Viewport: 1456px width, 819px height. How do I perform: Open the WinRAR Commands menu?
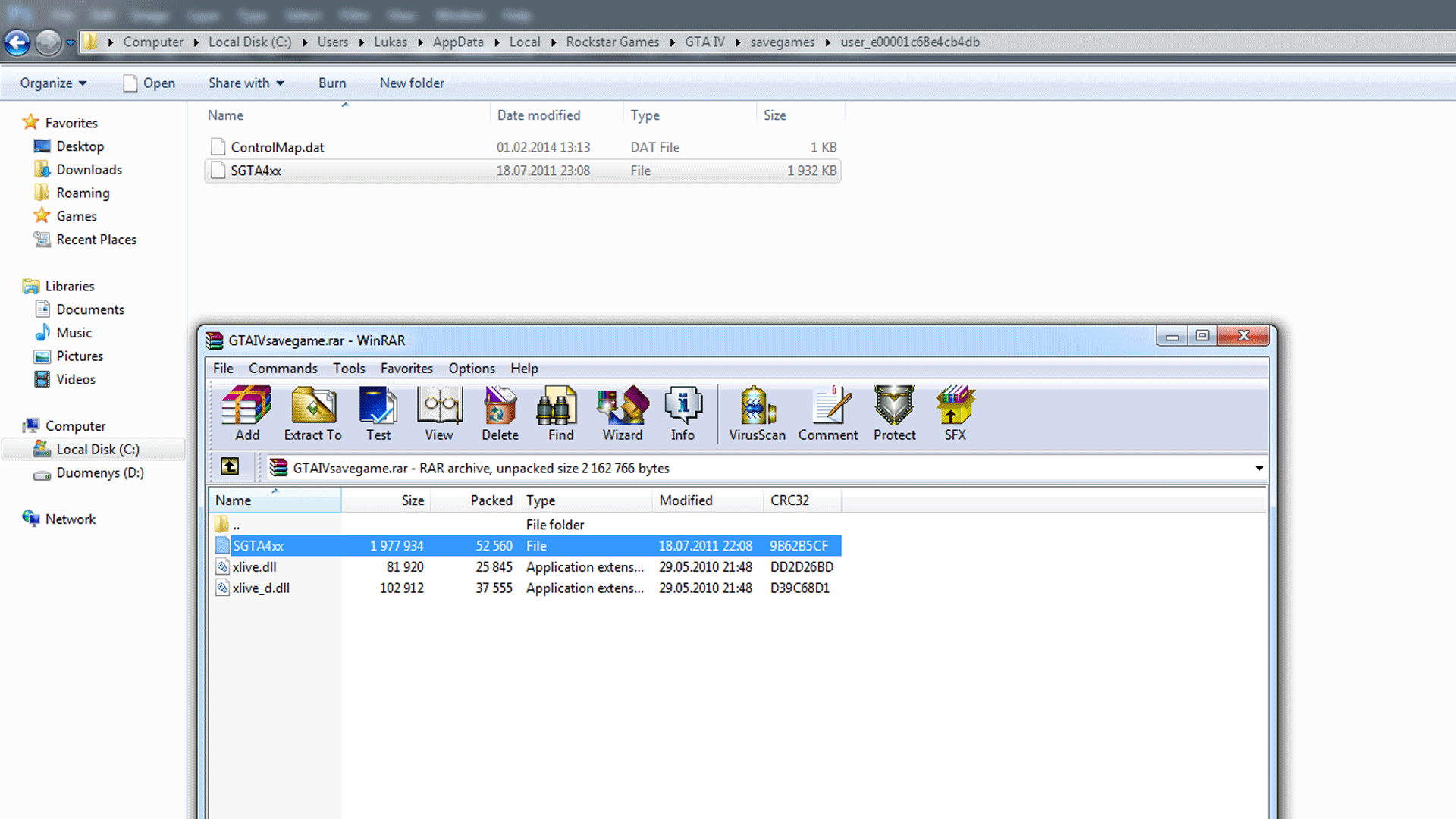point(283,369)
